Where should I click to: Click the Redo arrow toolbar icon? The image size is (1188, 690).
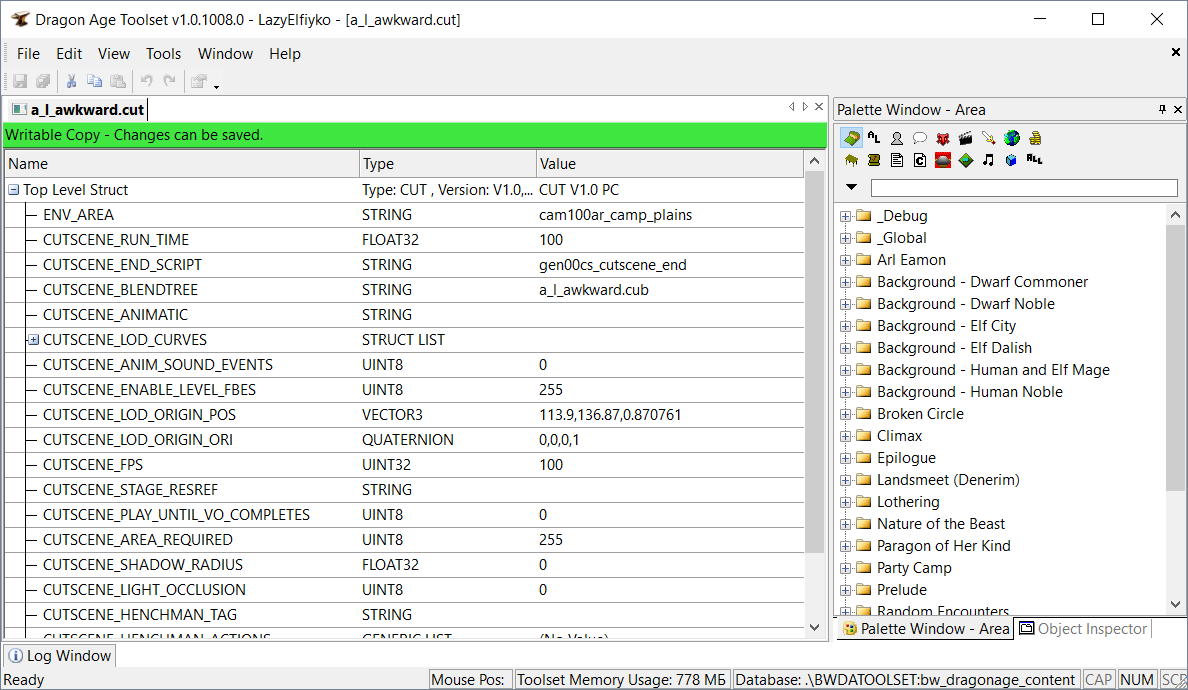point(170,81)
